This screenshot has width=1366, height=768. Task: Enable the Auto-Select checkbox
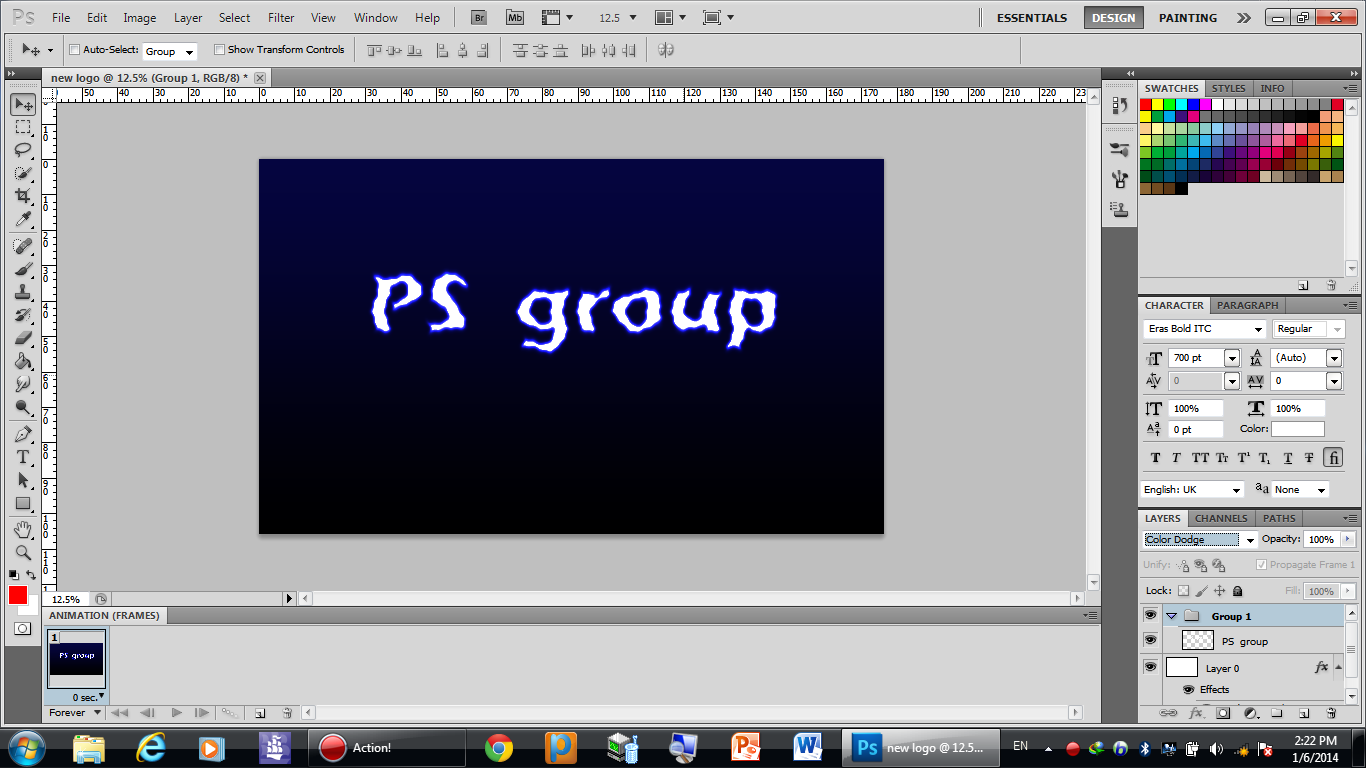(75, 50)
